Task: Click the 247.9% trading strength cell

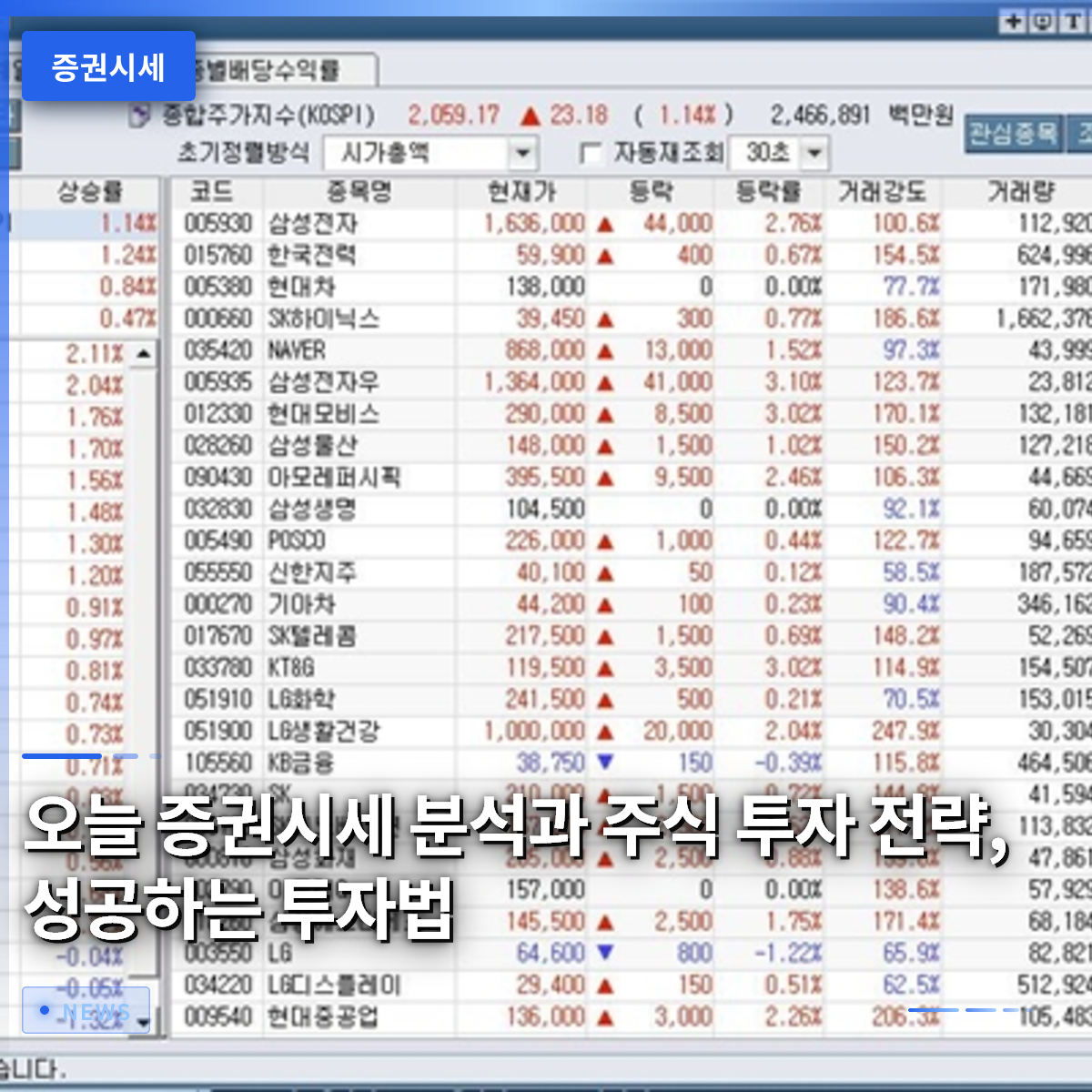Action: coord(906,732)
